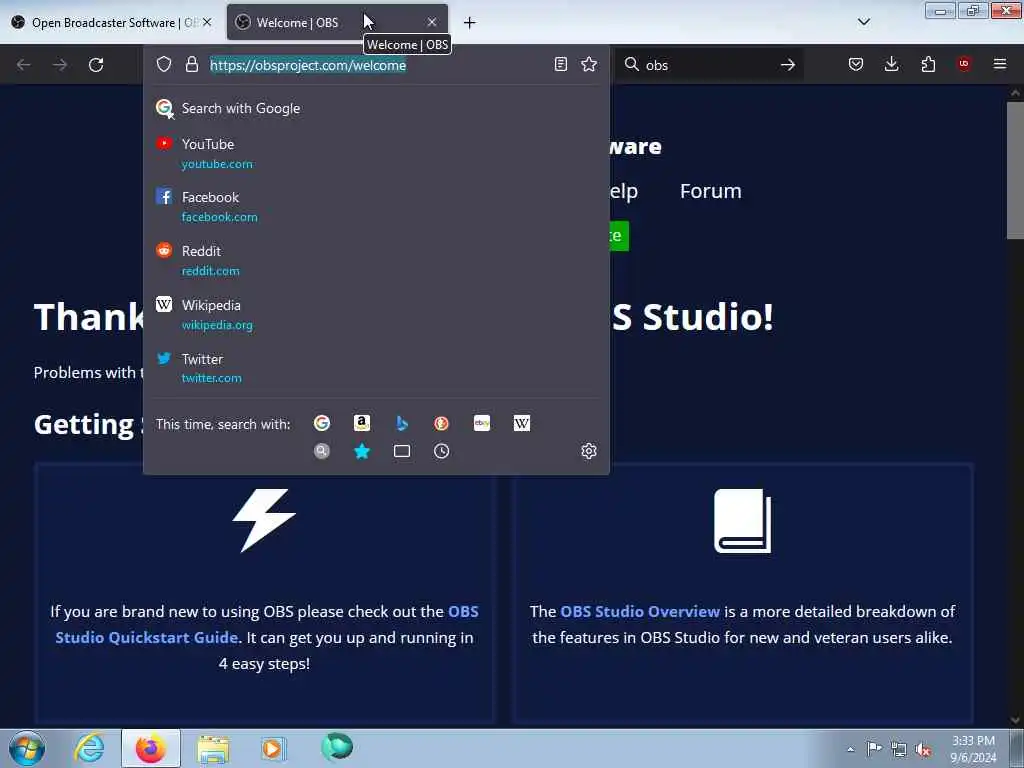Select the Reddit suggestion
This screenshot has height=768, width=1024.
coord(376,260)
